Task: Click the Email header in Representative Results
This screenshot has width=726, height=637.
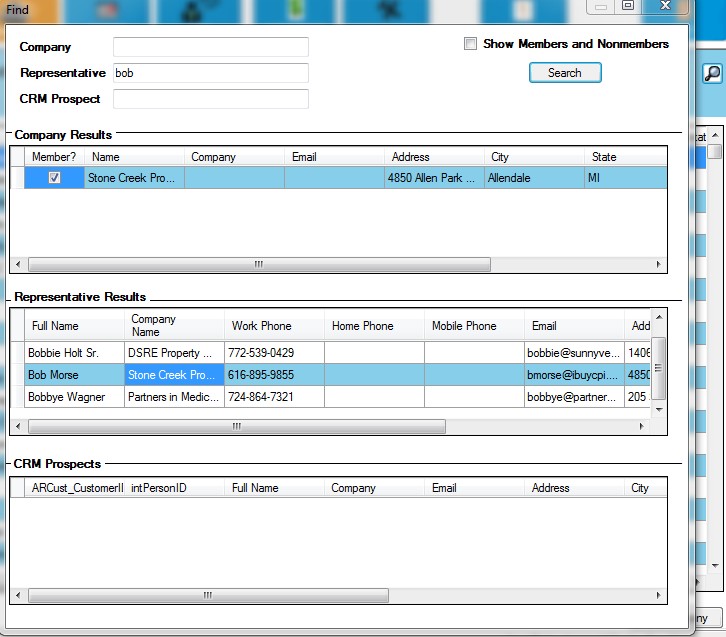Action: click(x=574, y=325)
